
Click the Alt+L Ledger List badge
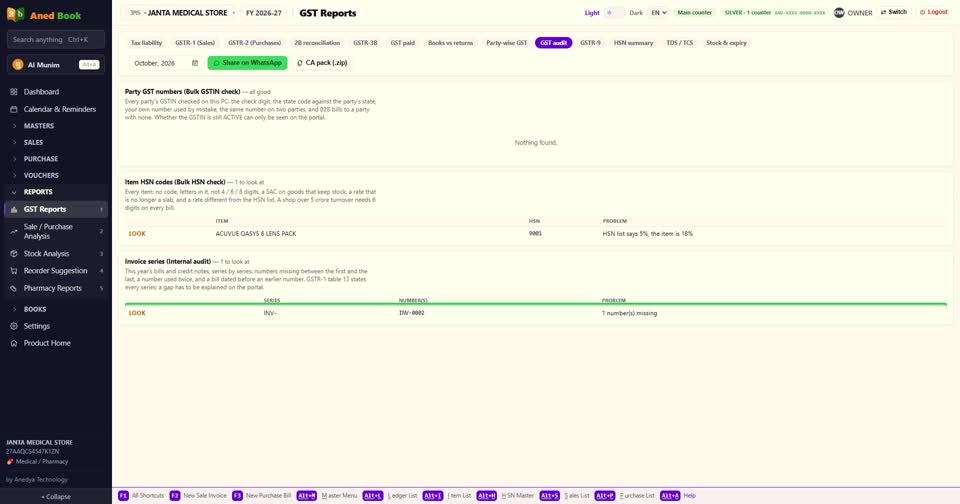pyautogui.click(x=372, y=495)
